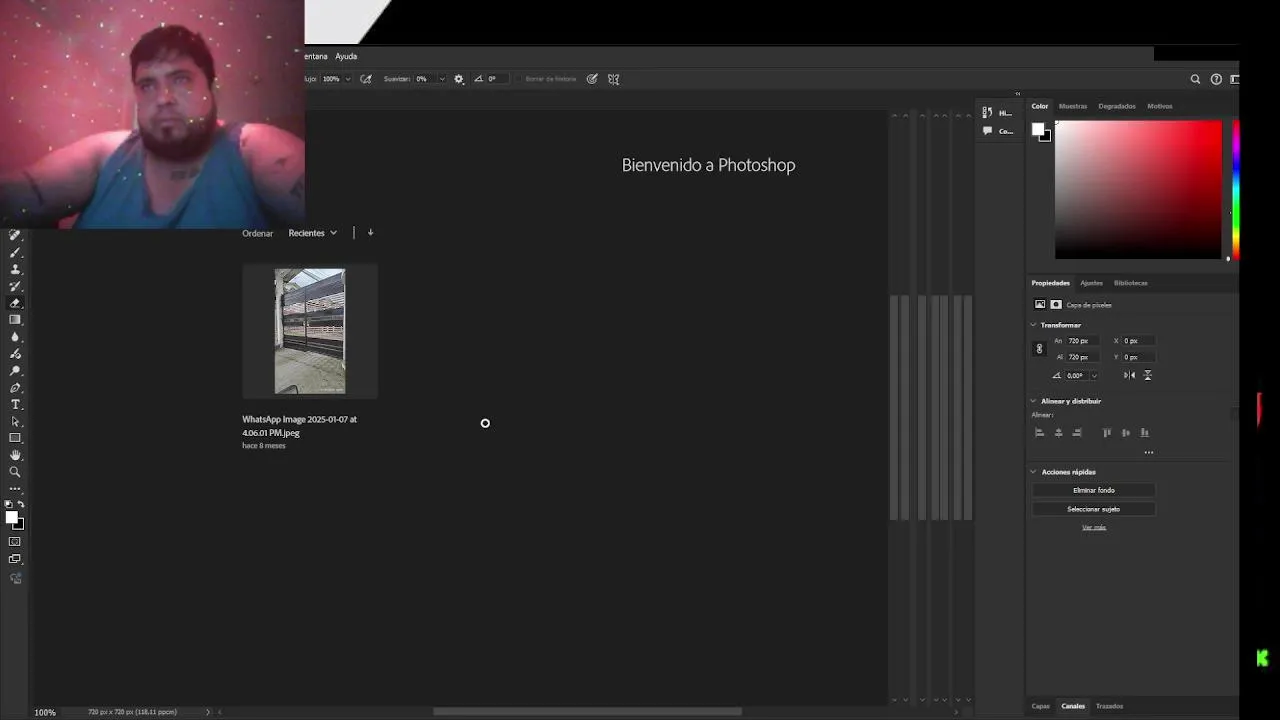Open the search icon in options bar
1280x720 pixels.
click(x=1195, y=79)
